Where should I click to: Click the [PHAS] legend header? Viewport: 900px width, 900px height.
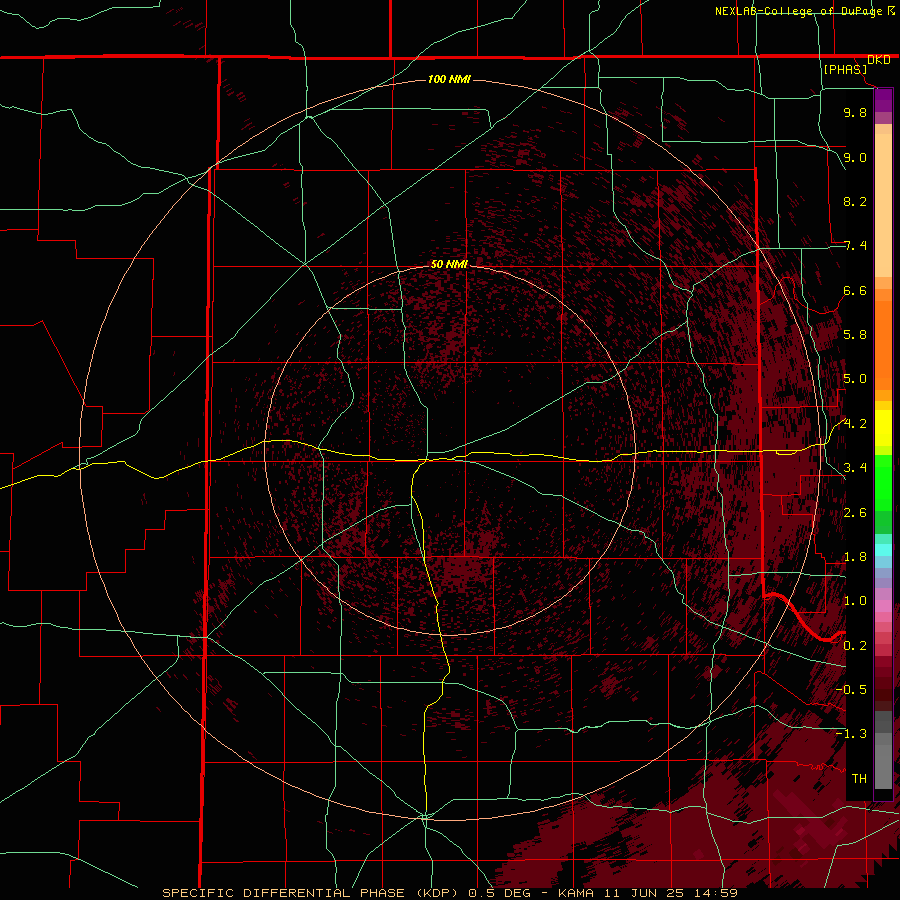pos(845,69)
